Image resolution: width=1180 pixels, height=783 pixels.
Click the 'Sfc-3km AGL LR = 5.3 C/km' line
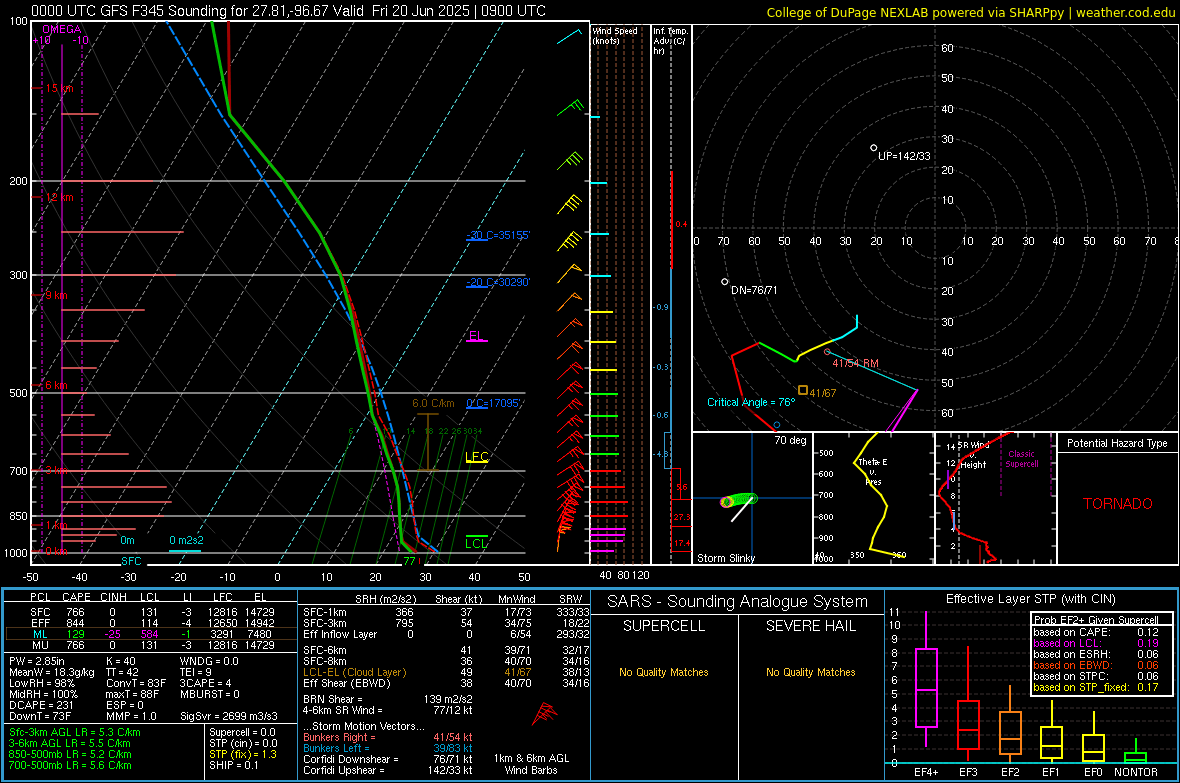[x=75, y=732]
